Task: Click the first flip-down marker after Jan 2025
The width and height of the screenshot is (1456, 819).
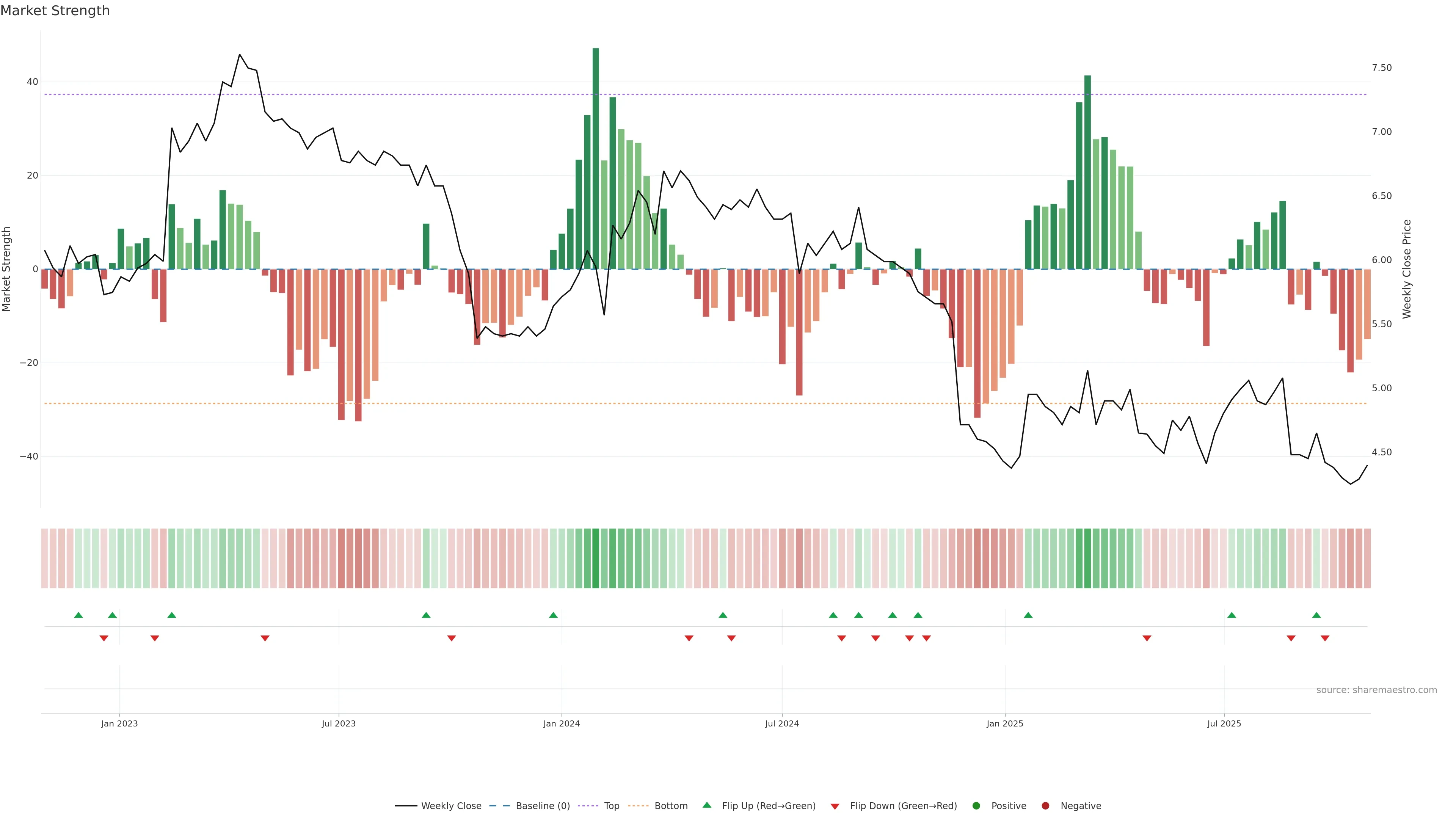Action: pyautogui.click(x=1147, y=638)
